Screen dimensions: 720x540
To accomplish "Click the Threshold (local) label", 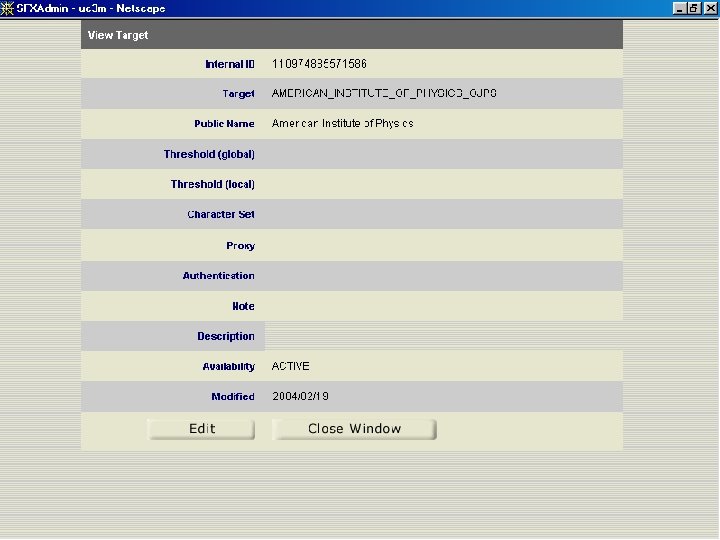I will pyautogui.click(x=213, y=184).
